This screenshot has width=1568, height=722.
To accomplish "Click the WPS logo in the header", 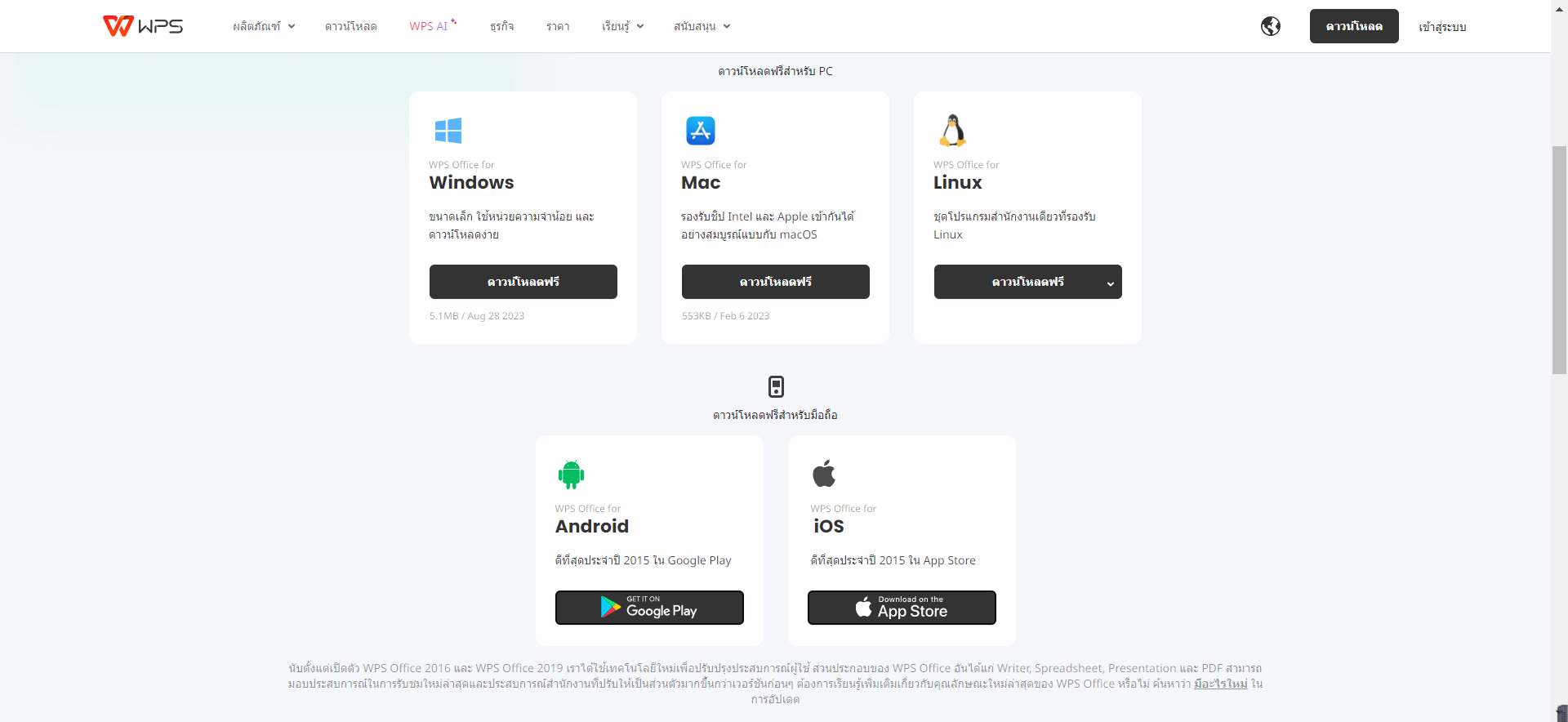I will coord(143,26).
